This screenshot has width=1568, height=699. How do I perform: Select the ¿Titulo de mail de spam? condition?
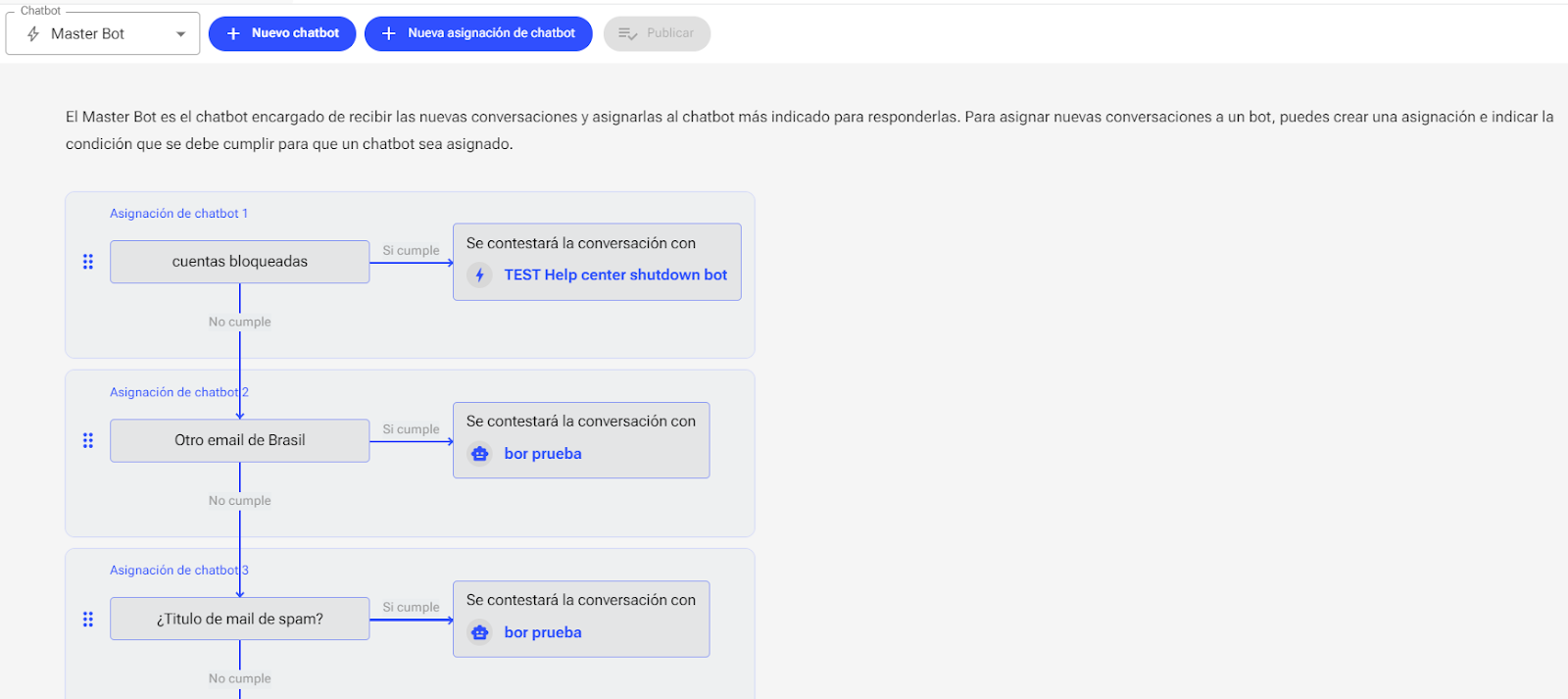[240, 619]
